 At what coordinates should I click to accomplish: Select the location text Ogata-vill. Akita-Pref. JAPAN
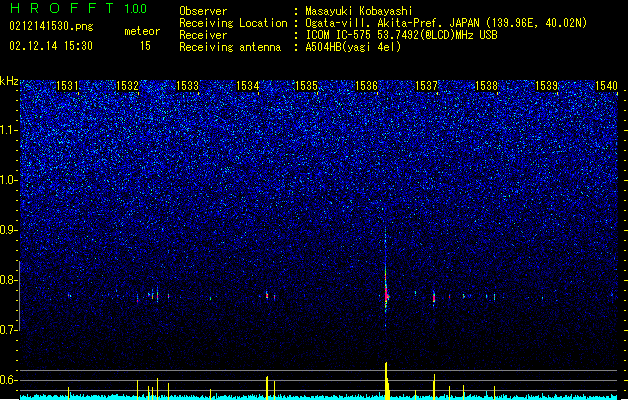394,23
